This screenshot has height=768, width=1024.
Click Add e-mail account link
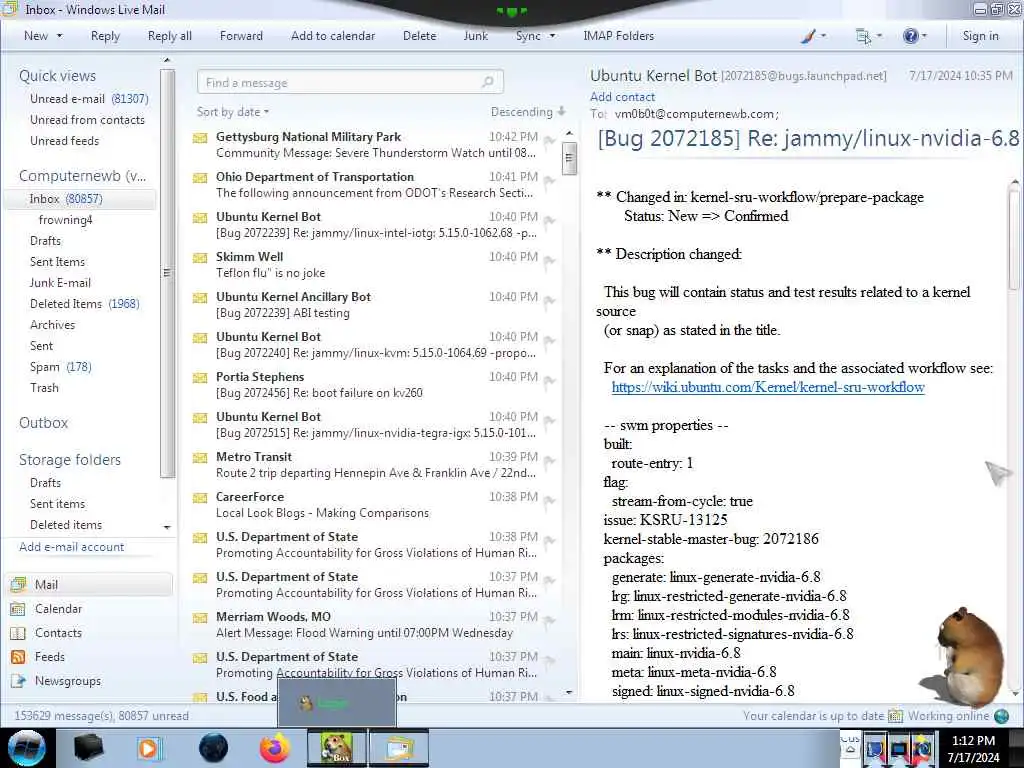coord(72,547)
